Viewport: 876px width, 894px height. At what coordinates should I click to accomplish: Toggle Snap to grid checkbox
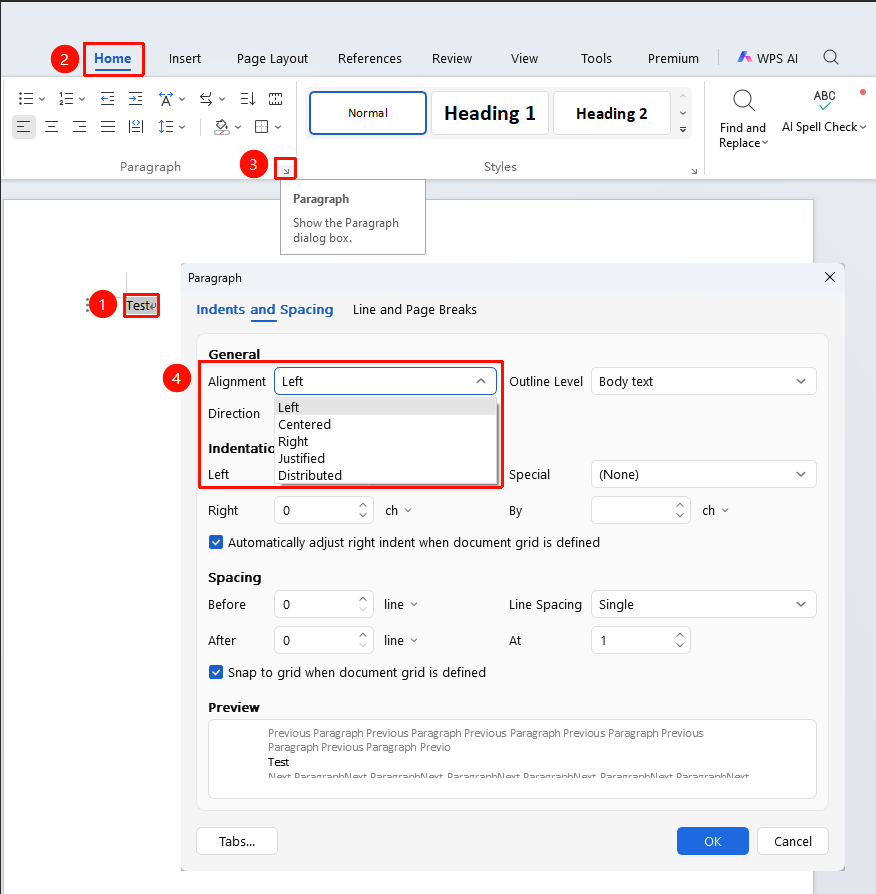point(216,672)
